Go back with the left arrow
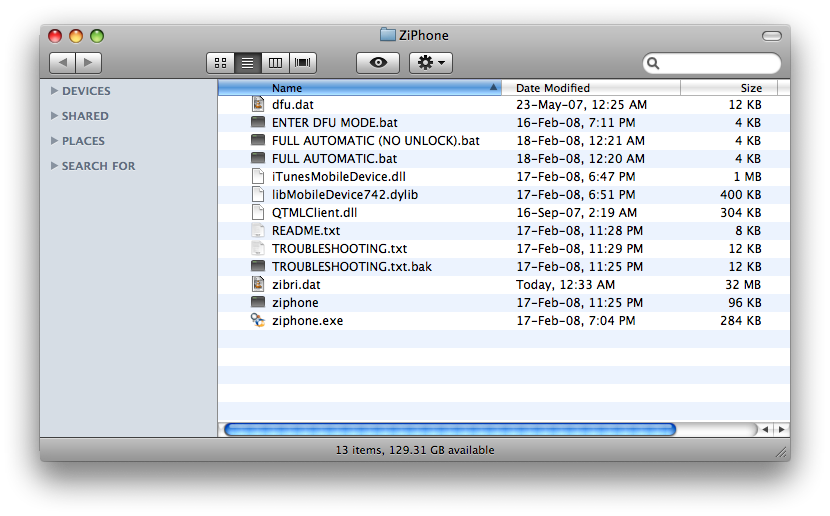Screen dimensions: 830x516 click(62, 63)
